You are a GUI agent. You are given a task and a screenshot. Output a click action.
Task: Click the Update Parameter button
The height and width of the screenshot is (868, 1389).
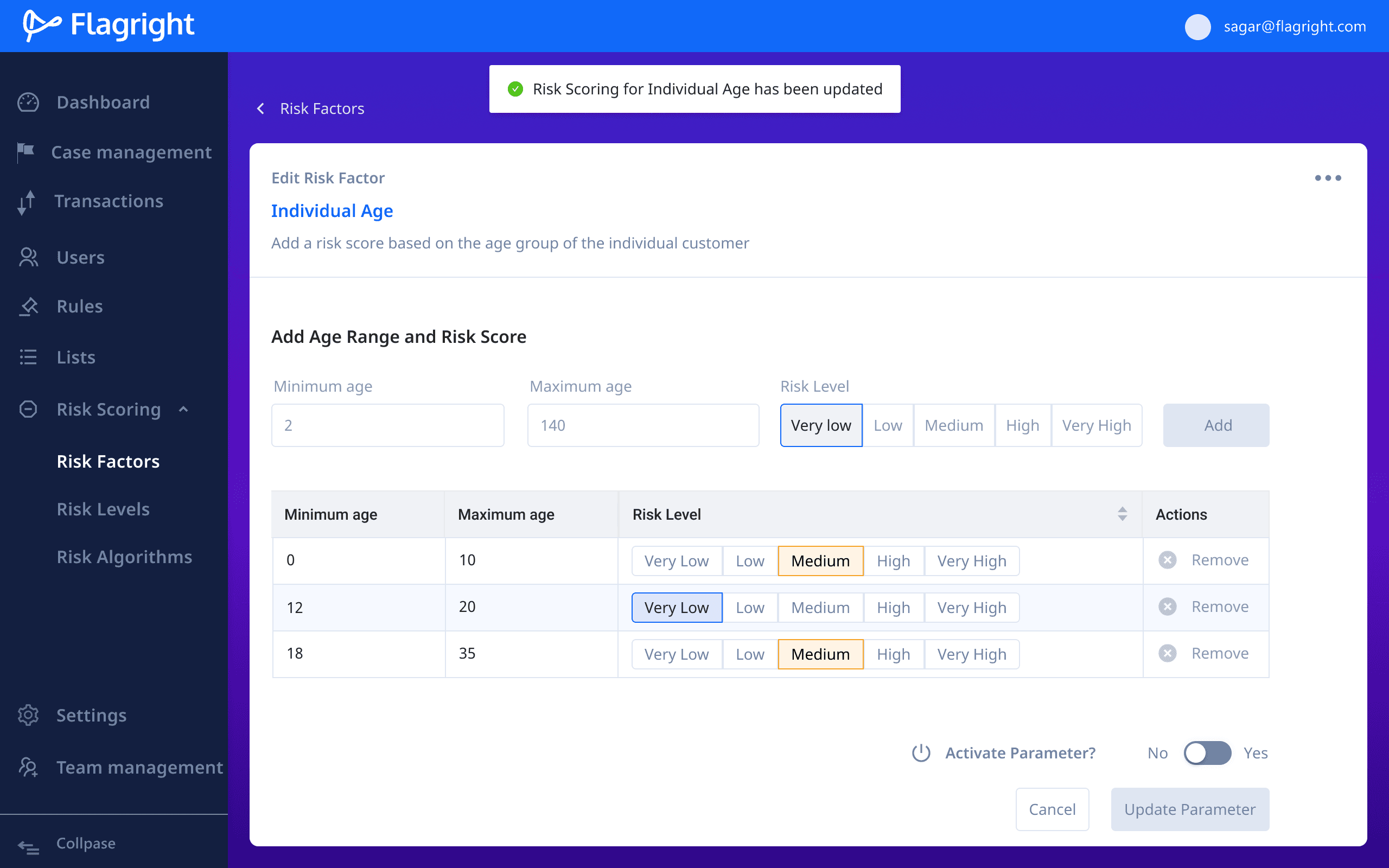coord(1189,809)
